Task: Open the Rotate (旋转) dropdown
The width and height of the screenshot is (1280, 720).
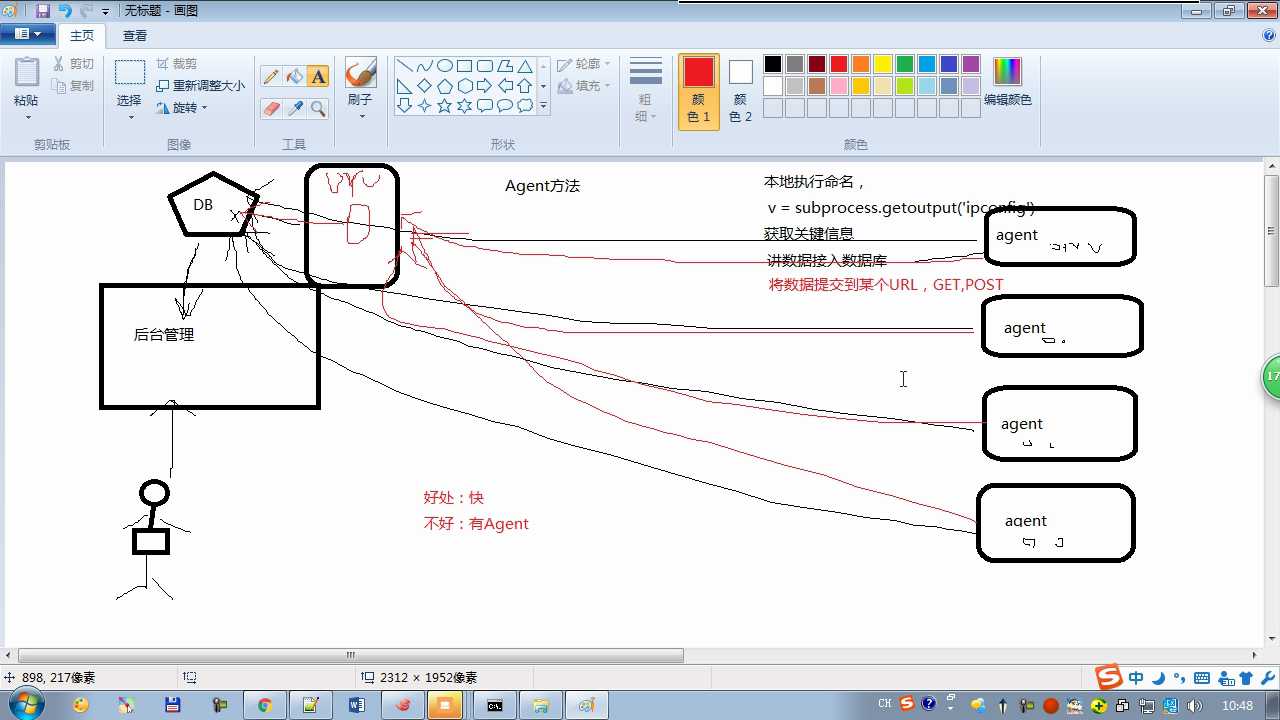Action: [182, 108]
